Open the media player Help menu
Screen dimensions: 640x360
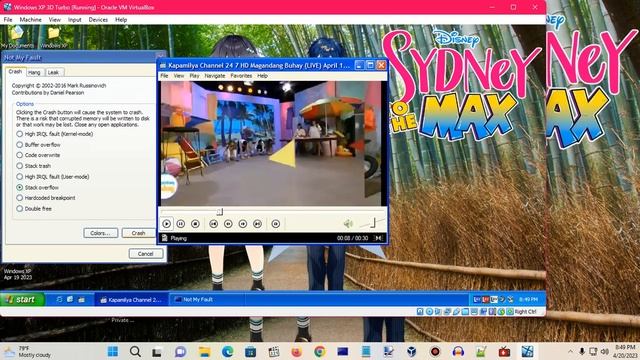[262, 76]
